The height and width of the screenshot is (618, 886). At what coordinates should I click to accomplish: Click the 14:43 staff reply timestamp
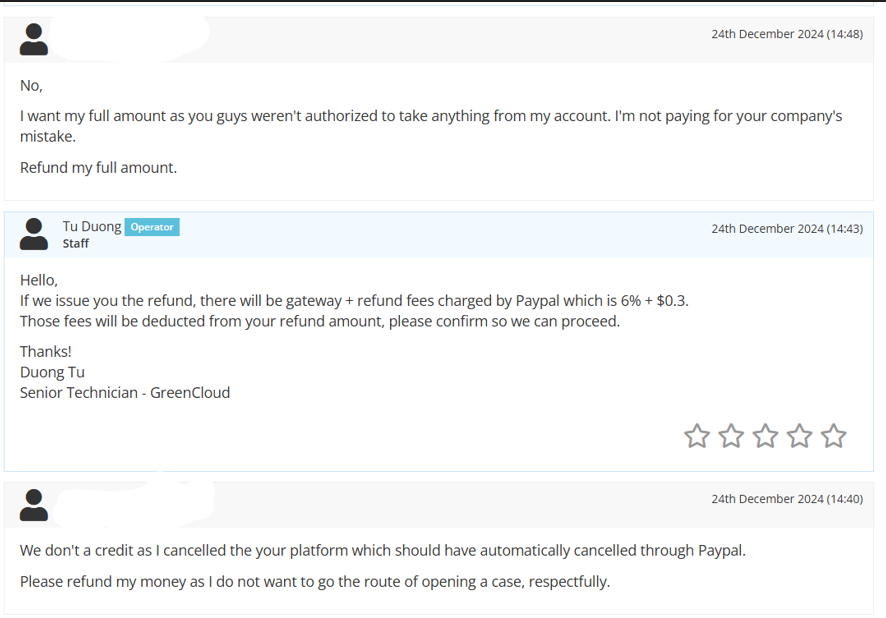point(787,229)
